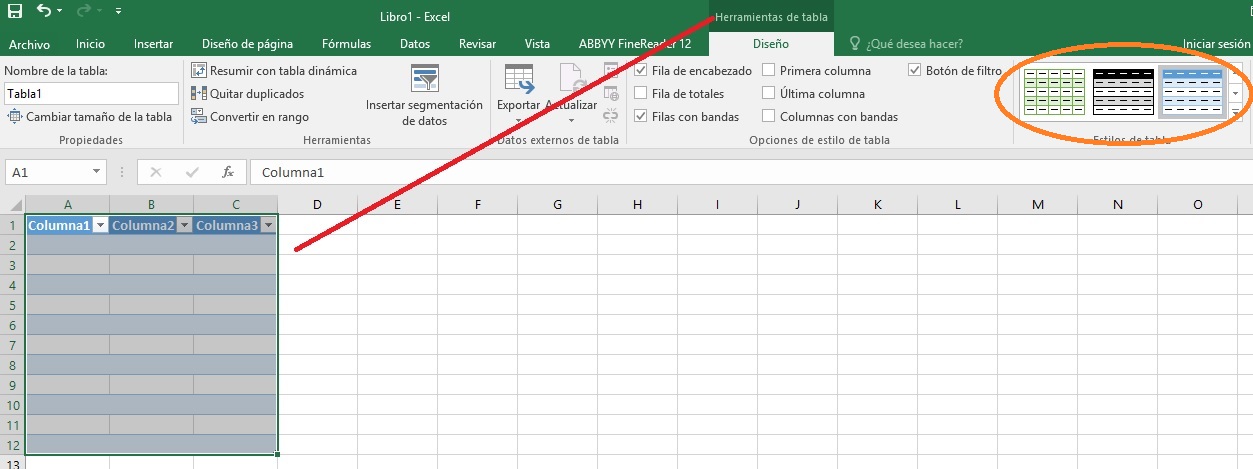Switch to the Fórmulas ribbon tab
This screenshot has width=1253, height=469.
(346, 44)
